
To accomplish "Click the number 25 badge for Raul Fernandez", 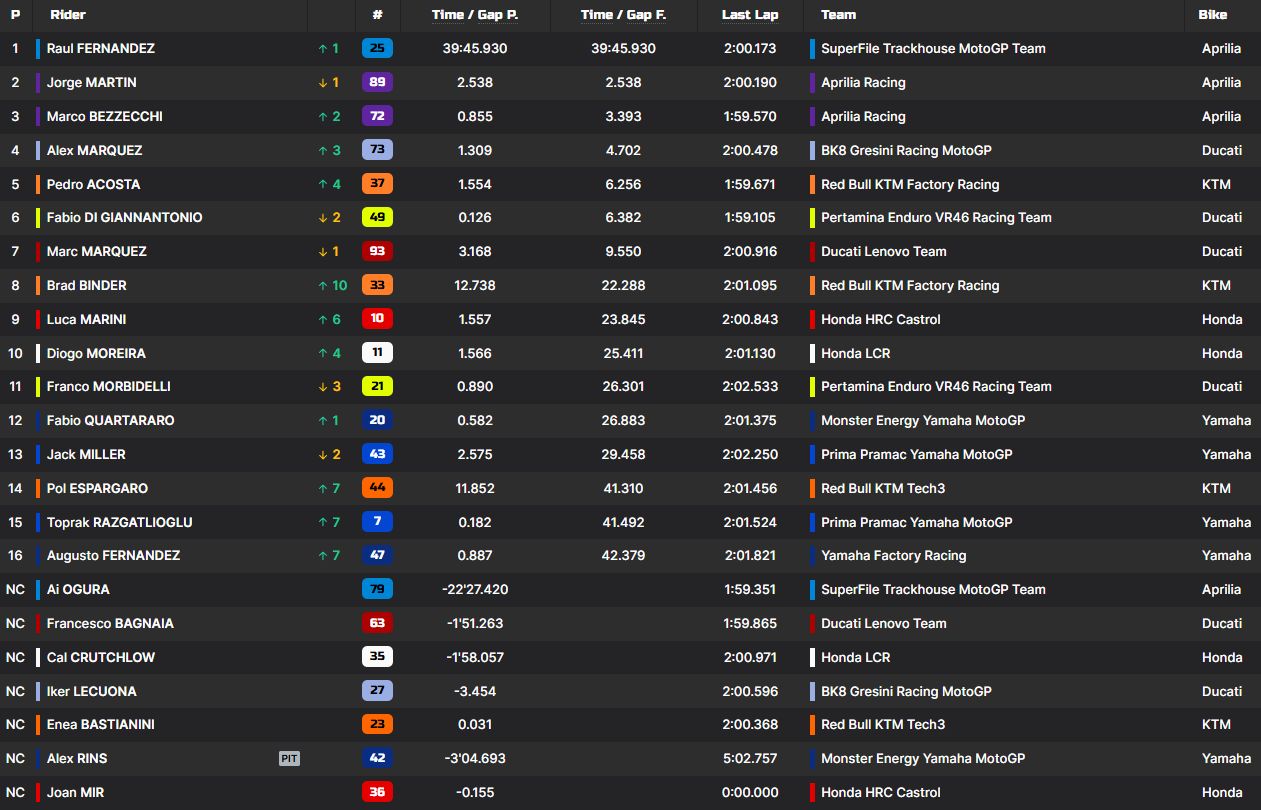I will [x=377, y=48].
